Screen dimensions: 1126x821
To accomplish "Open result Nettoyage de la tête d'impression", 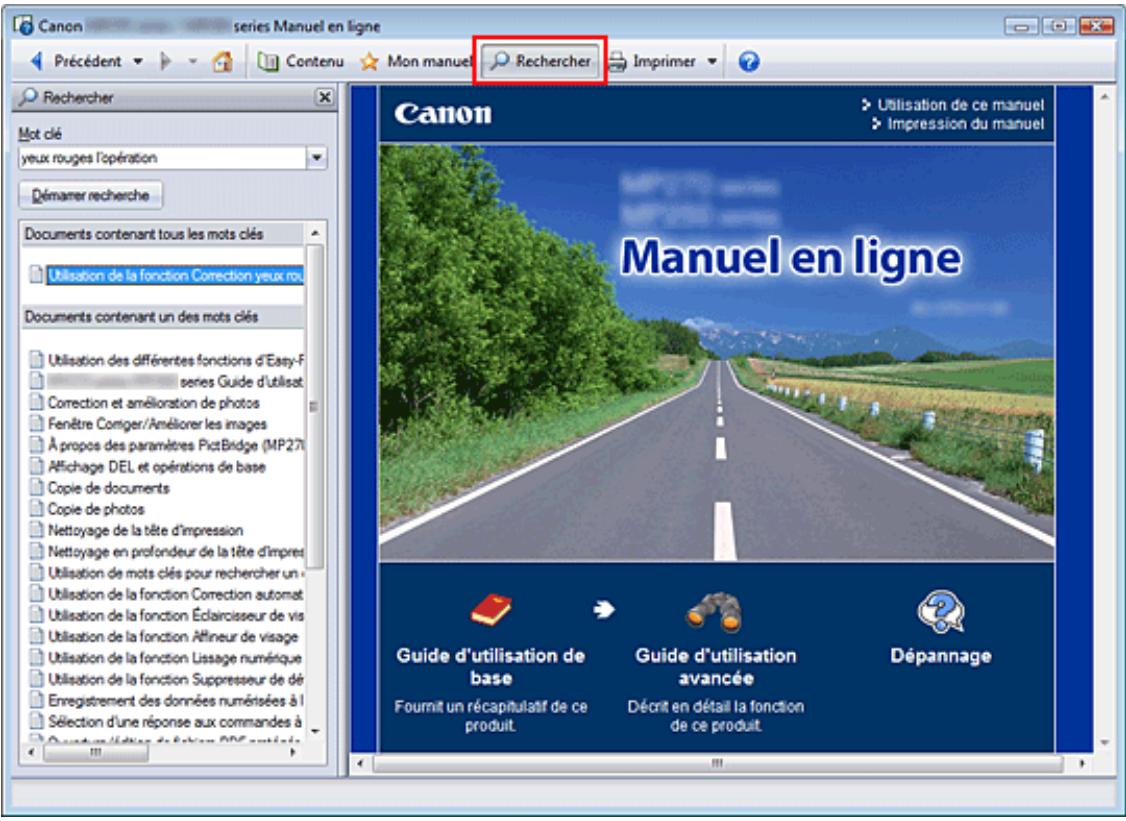I will coord(146,531).
